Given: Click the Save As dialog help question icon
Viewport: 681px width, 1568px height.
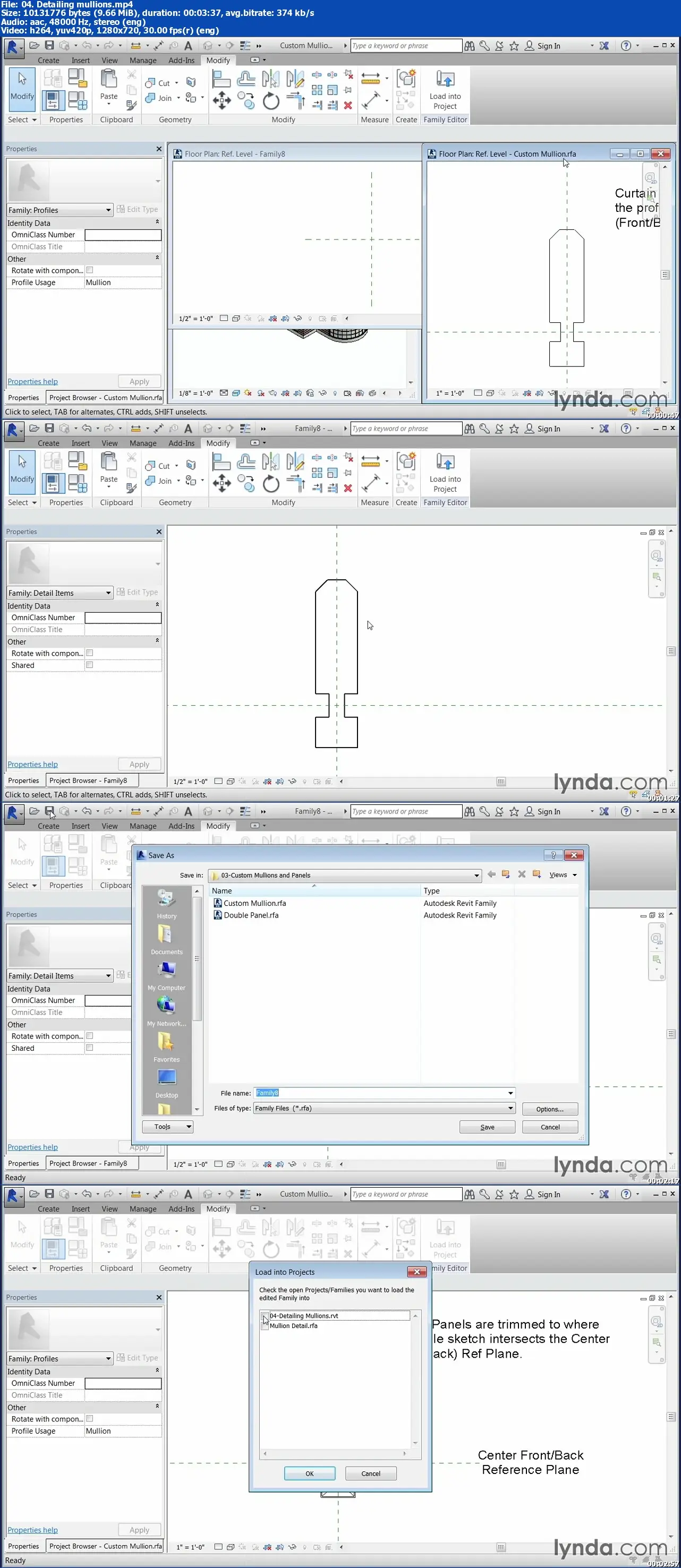Looking at the screenshot, I should (552, 854).
